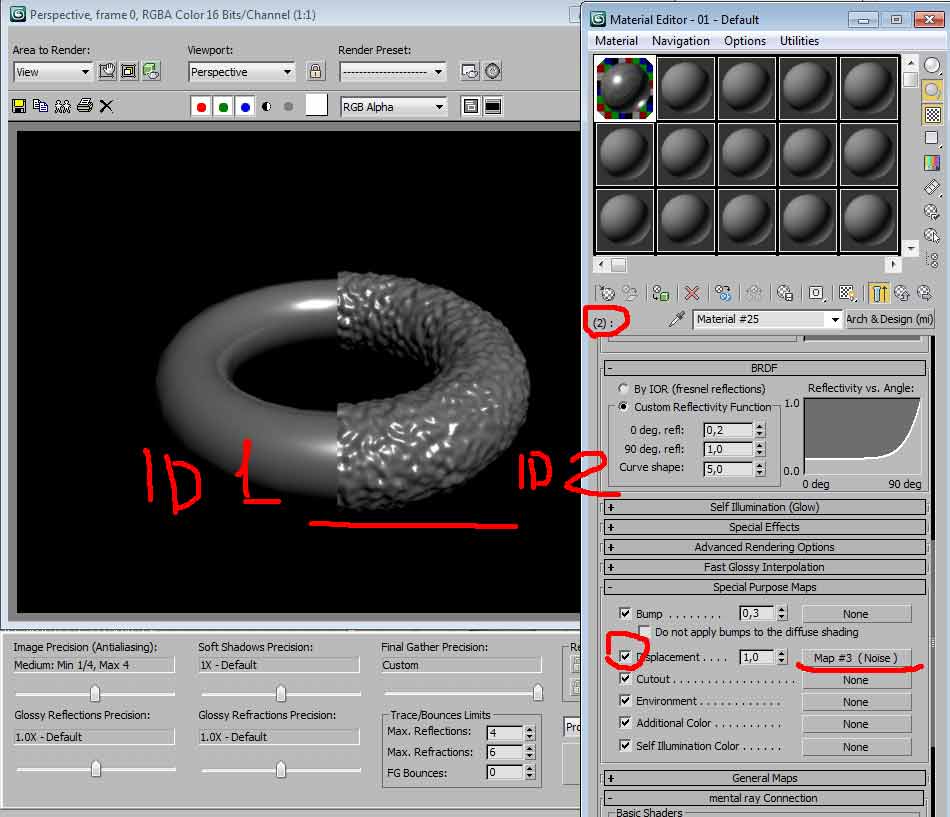Open the Edit Region tool in render window
The height and width of the screenshot is (817, 950).
coord(107,72)
